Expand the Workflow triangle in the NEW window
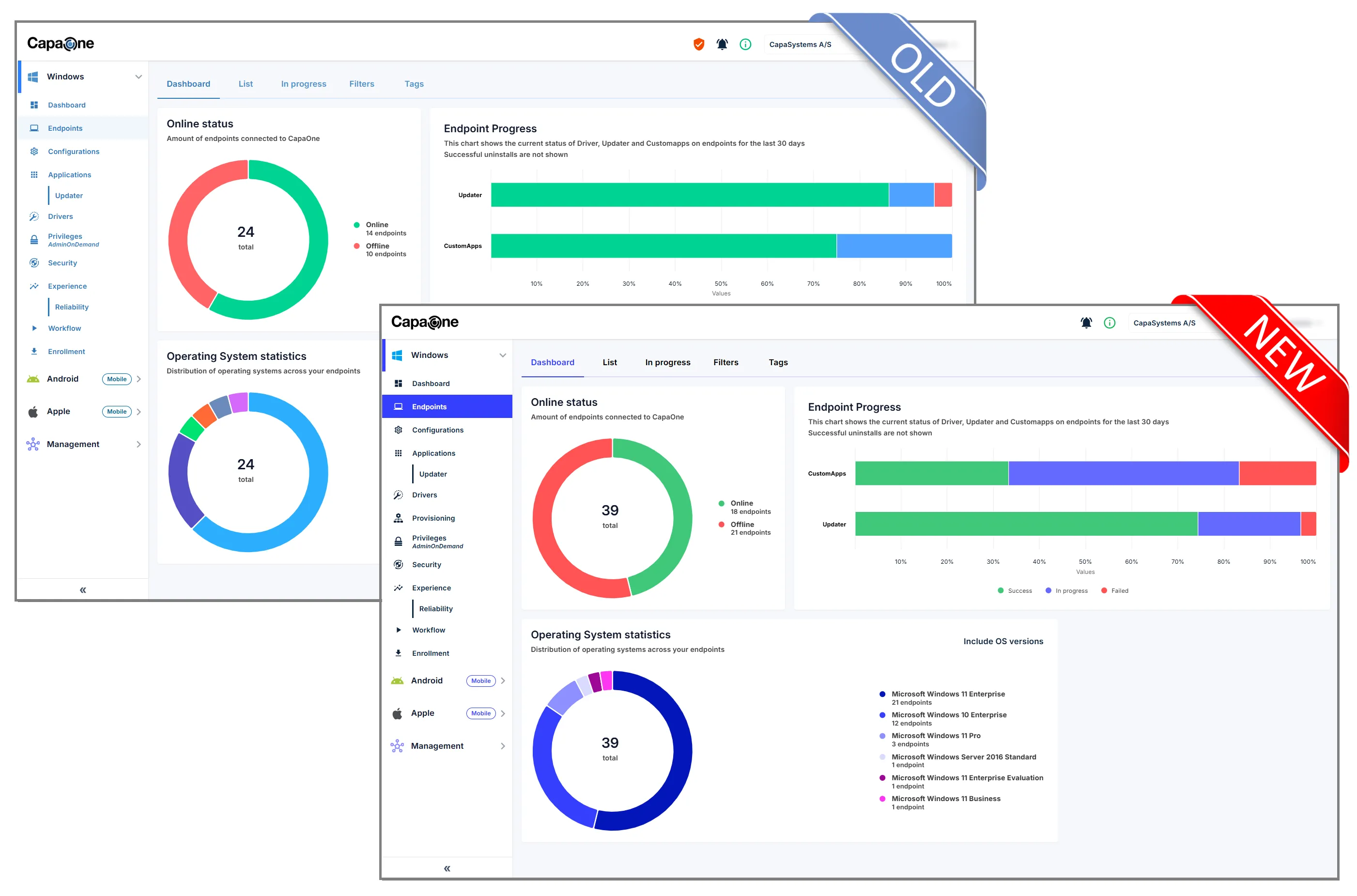The width and height of the screenshot is (1357, 896). 398,630
